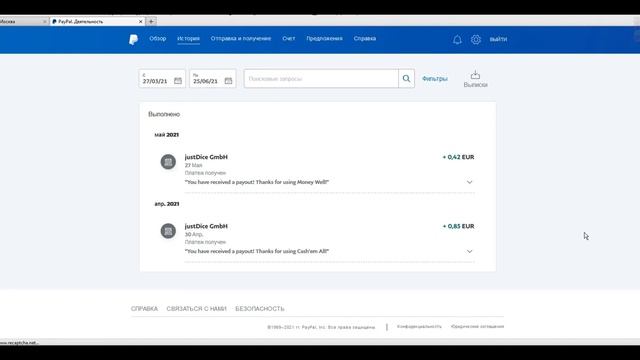Click justDice GmbH name in May transaction

pyautogui.click(x=206, y=157)
